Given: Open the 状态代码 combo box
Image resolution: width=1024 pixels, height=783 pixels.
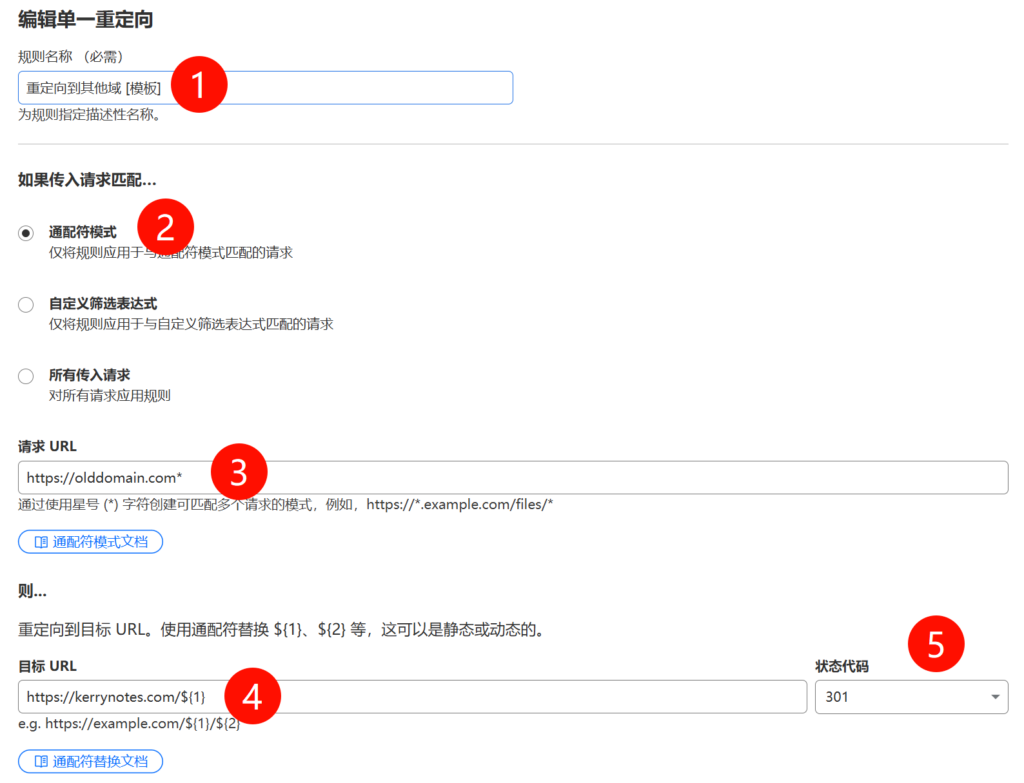Looking at the screenshot, I should [910, 696].
